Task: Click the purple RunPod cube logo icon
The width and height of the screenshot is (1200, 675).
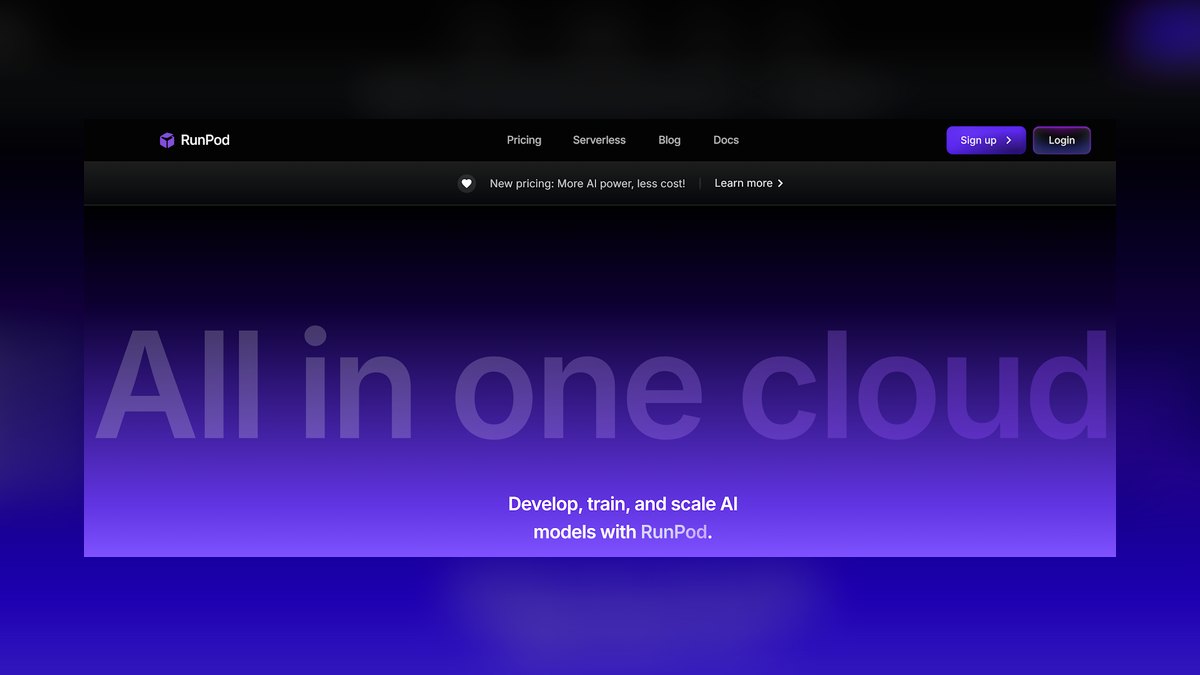Action: 167,140
